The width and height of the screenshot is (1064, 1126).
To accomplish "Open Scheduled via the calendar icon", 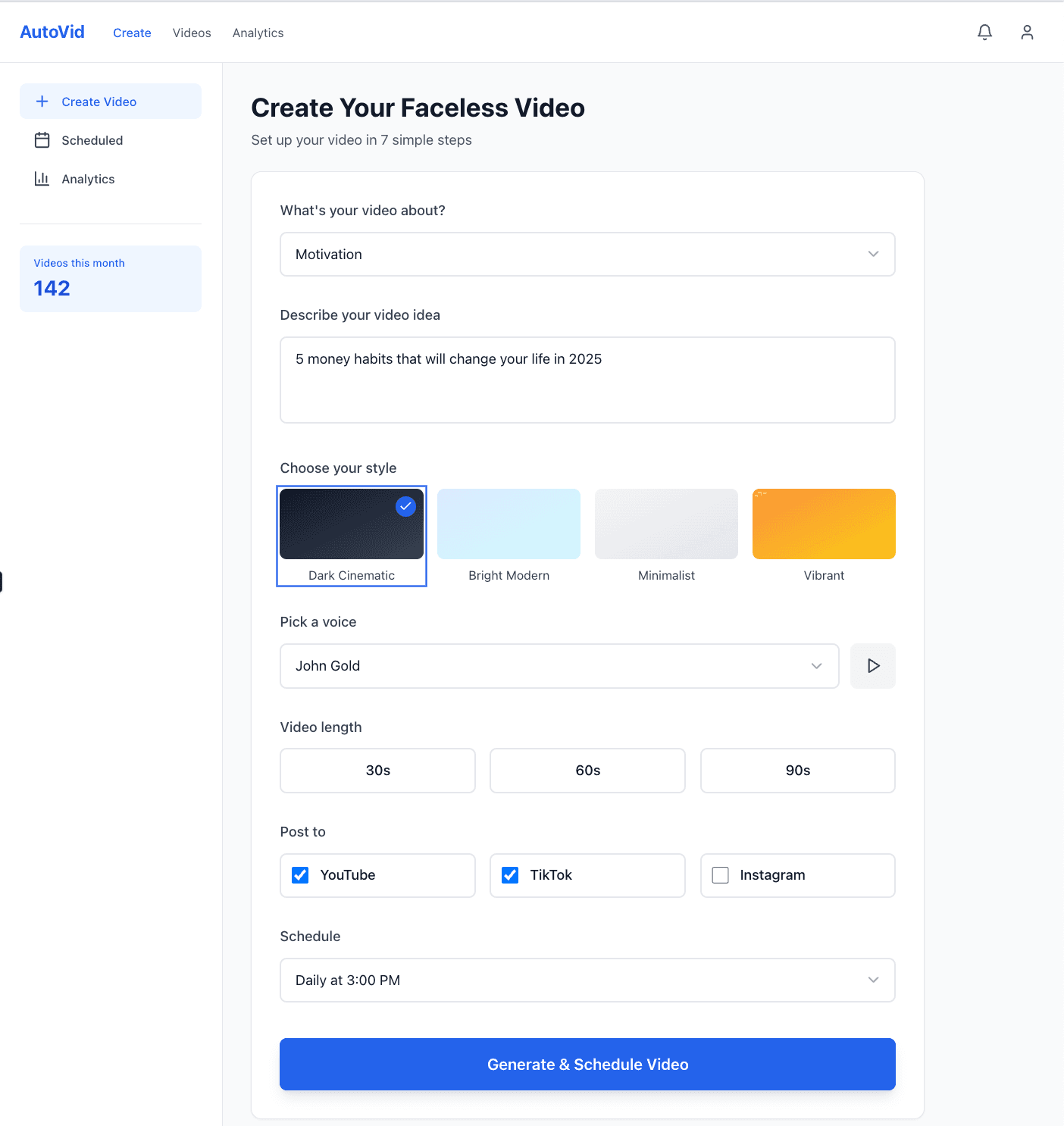I will [42, 140].
